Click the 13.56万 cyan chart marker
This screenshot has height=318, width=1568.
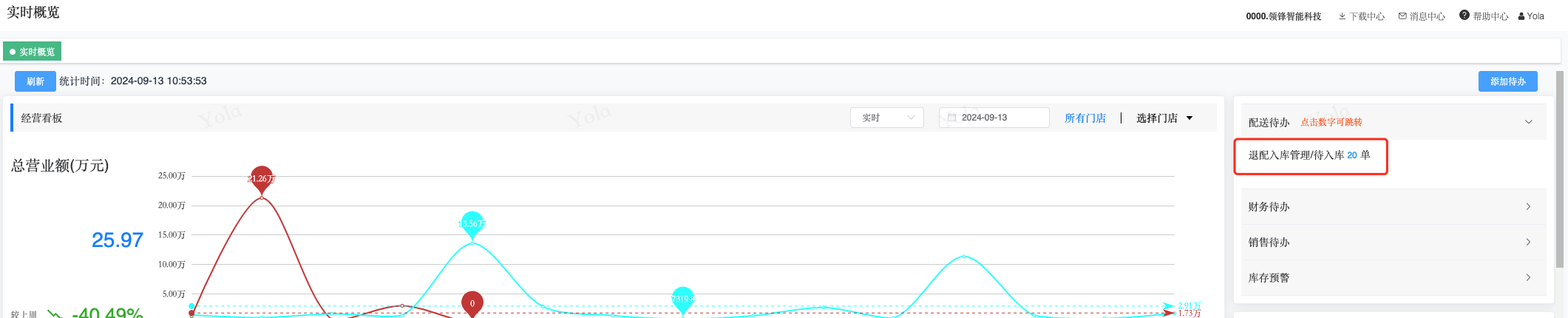472,224
